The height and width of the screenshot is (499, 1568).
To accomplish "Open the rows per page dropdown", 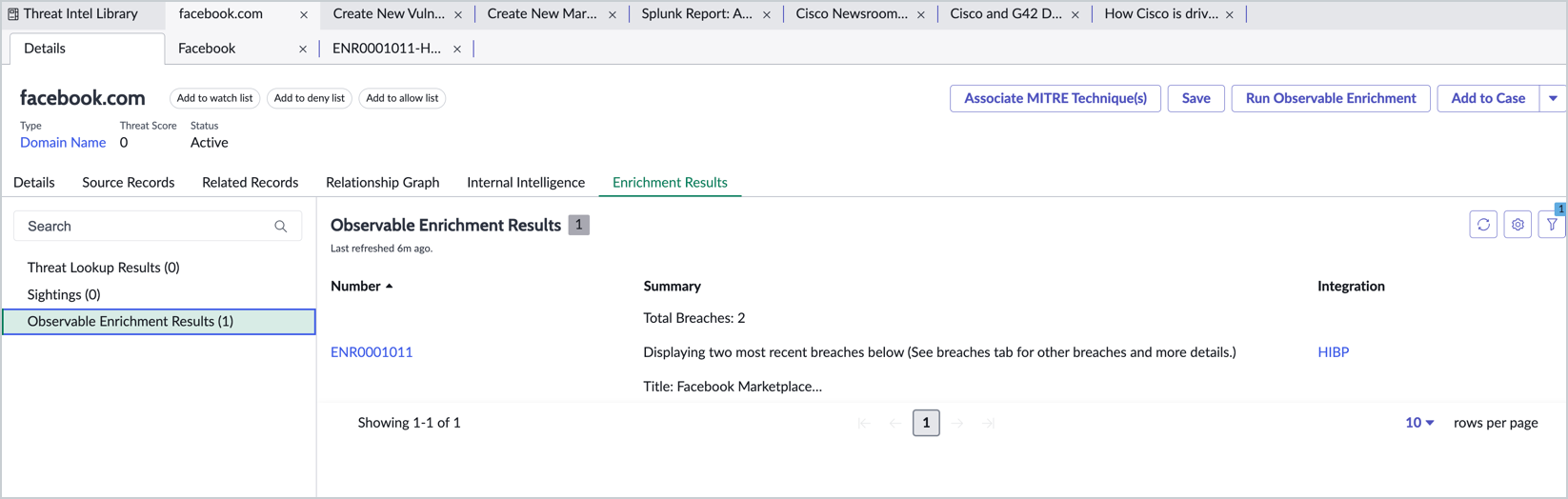I will [1419, 423].
